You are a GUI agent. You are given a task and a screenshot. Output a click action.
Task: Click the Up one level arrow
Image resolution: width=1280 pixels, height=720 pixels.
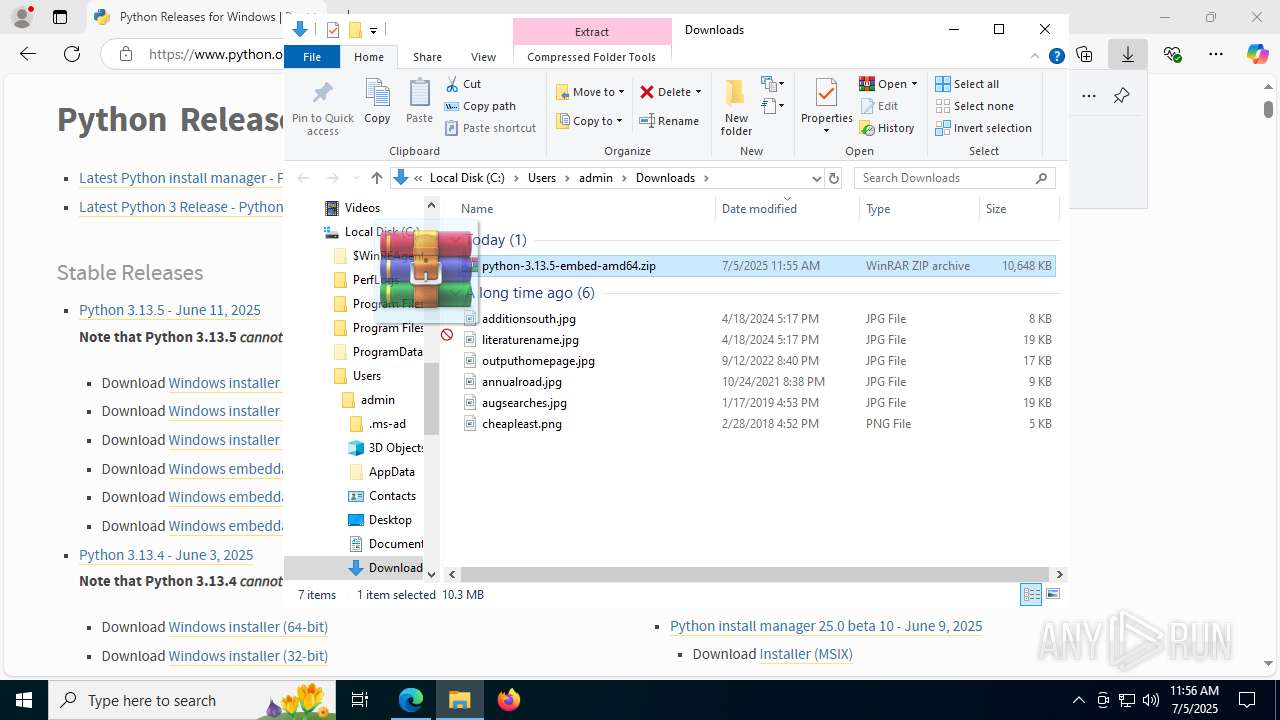tap(376, 178)
